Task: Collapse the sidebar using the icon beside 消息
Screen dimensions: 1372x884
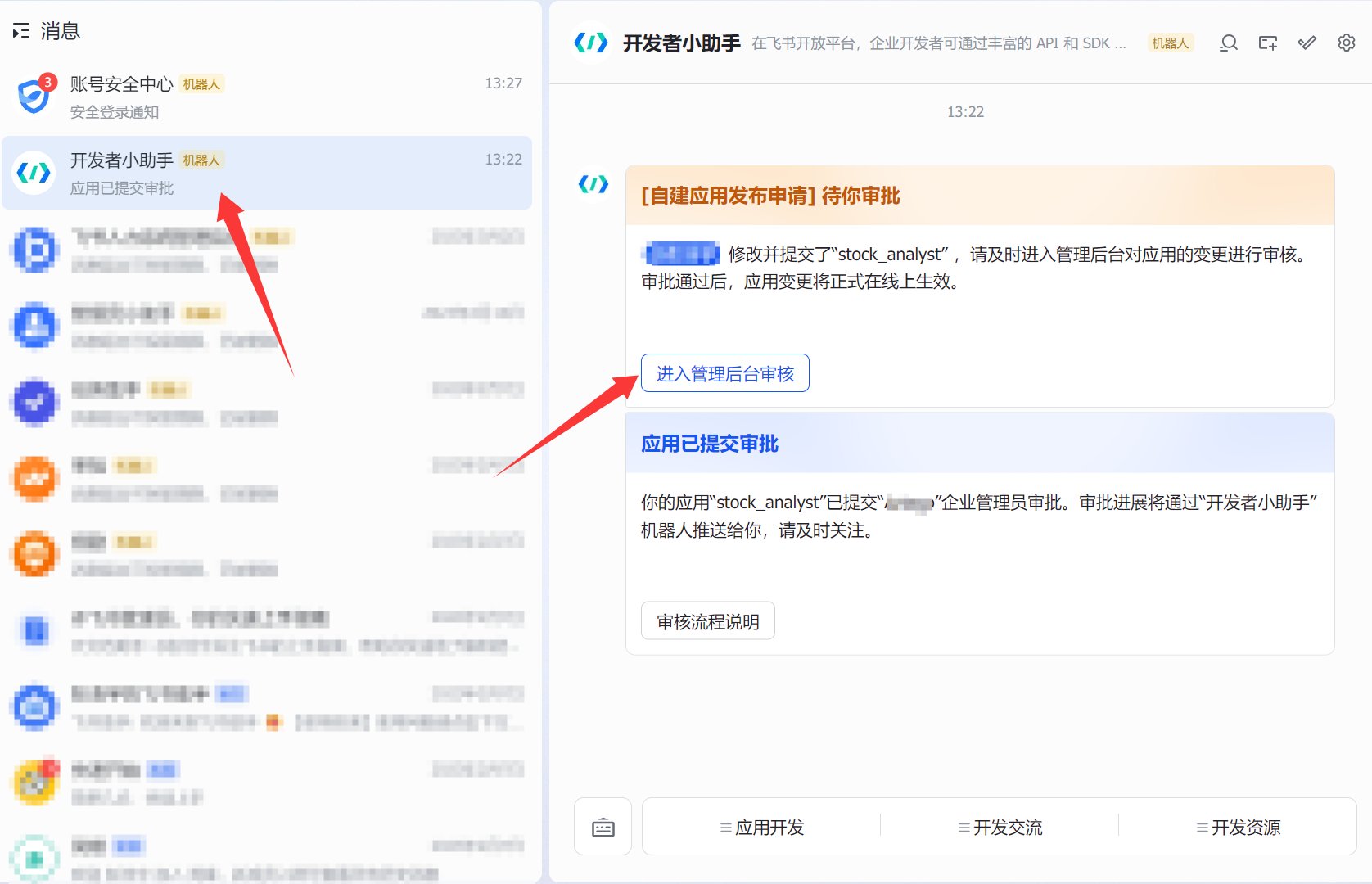Action: (21, 31)
